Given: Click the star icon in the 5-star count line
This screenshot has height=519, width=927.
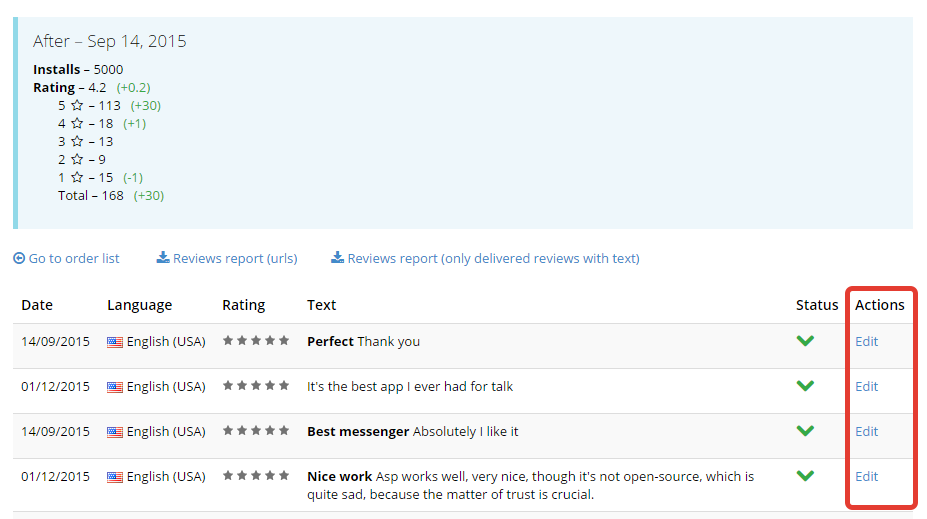Looking at the screenshot, I should (x=77, y=105).
